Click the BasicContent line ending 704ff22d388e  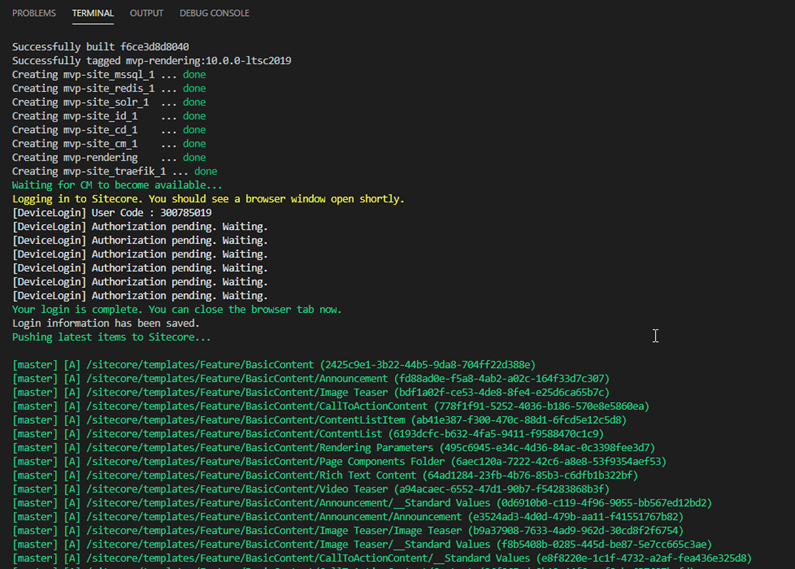pos(274,365)
